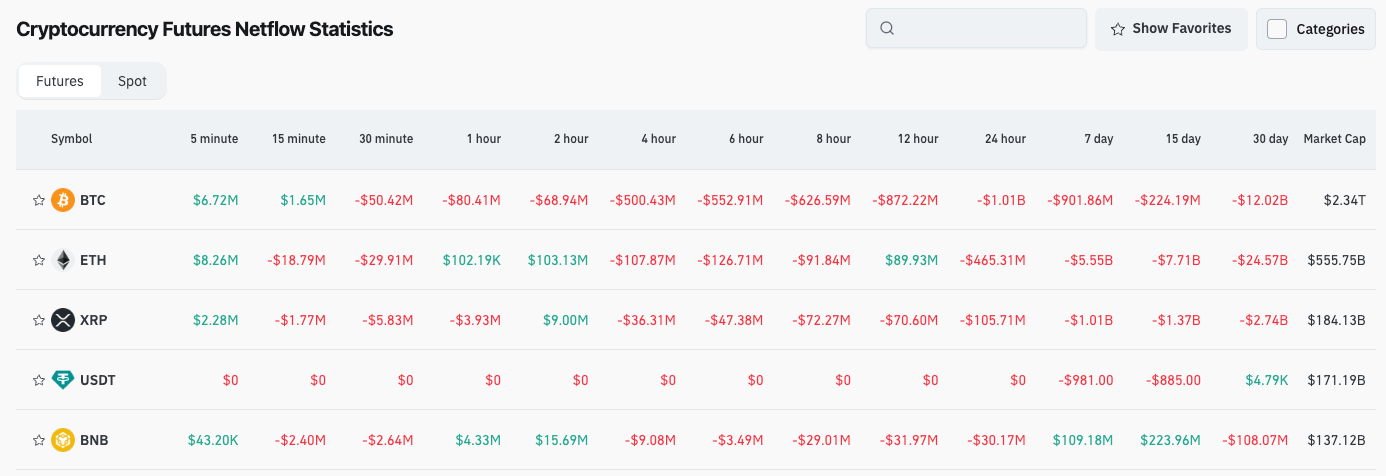The image size is (1386, 476).
Task: Switch to the Futures tab
Action: pos(60,81)
